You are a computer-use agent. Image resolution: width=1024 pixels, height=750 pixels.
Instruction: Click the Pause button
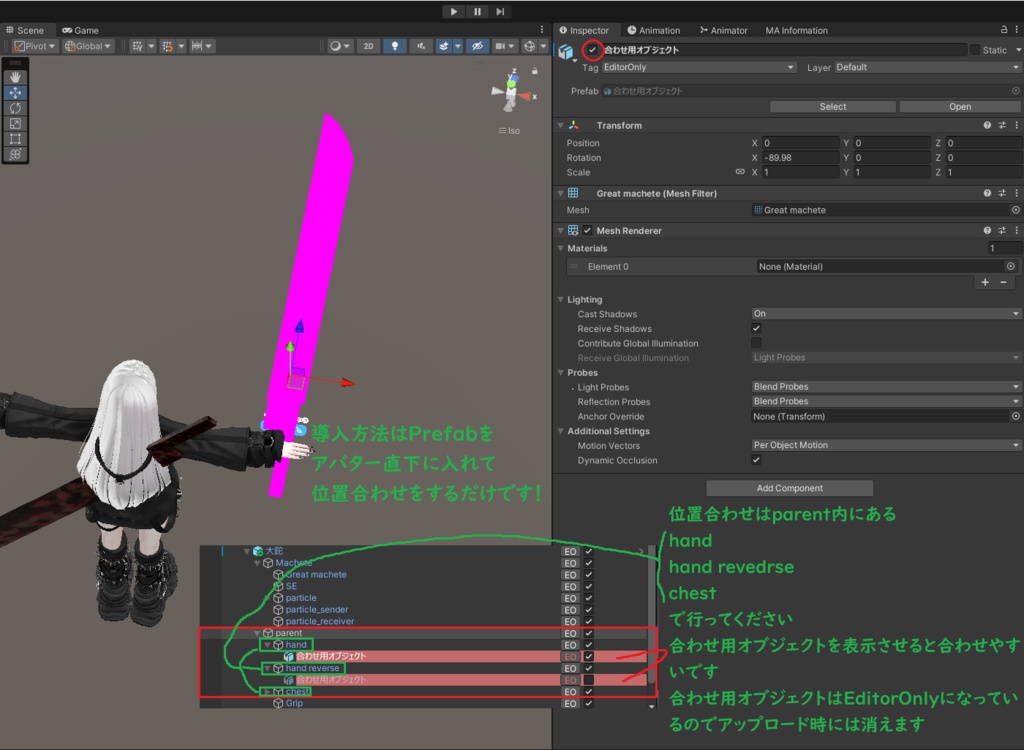pos(477,11)
